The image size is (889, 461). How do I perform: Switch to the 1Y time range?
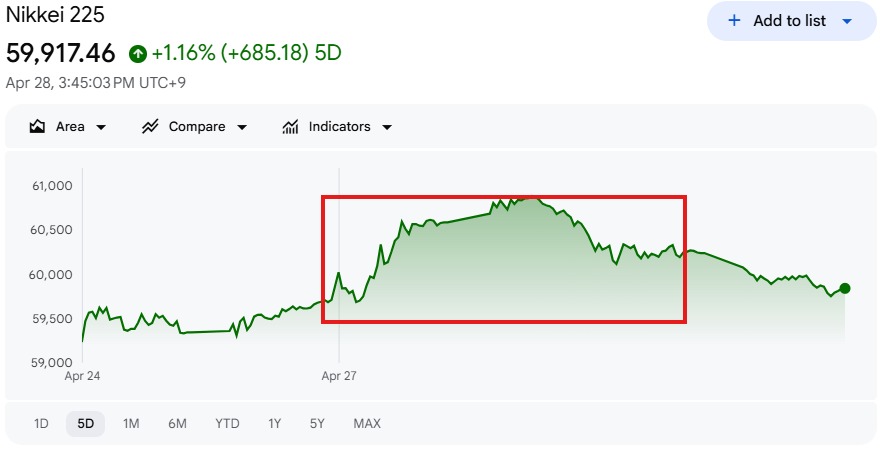[x=274, y=424]
